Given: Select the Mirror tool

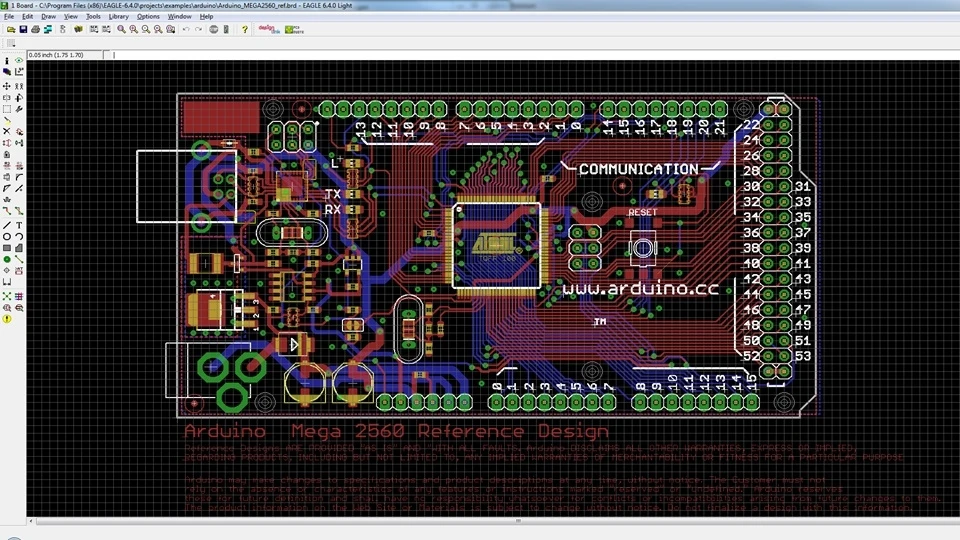Looking at the screenshot, I should pos(7,98).
